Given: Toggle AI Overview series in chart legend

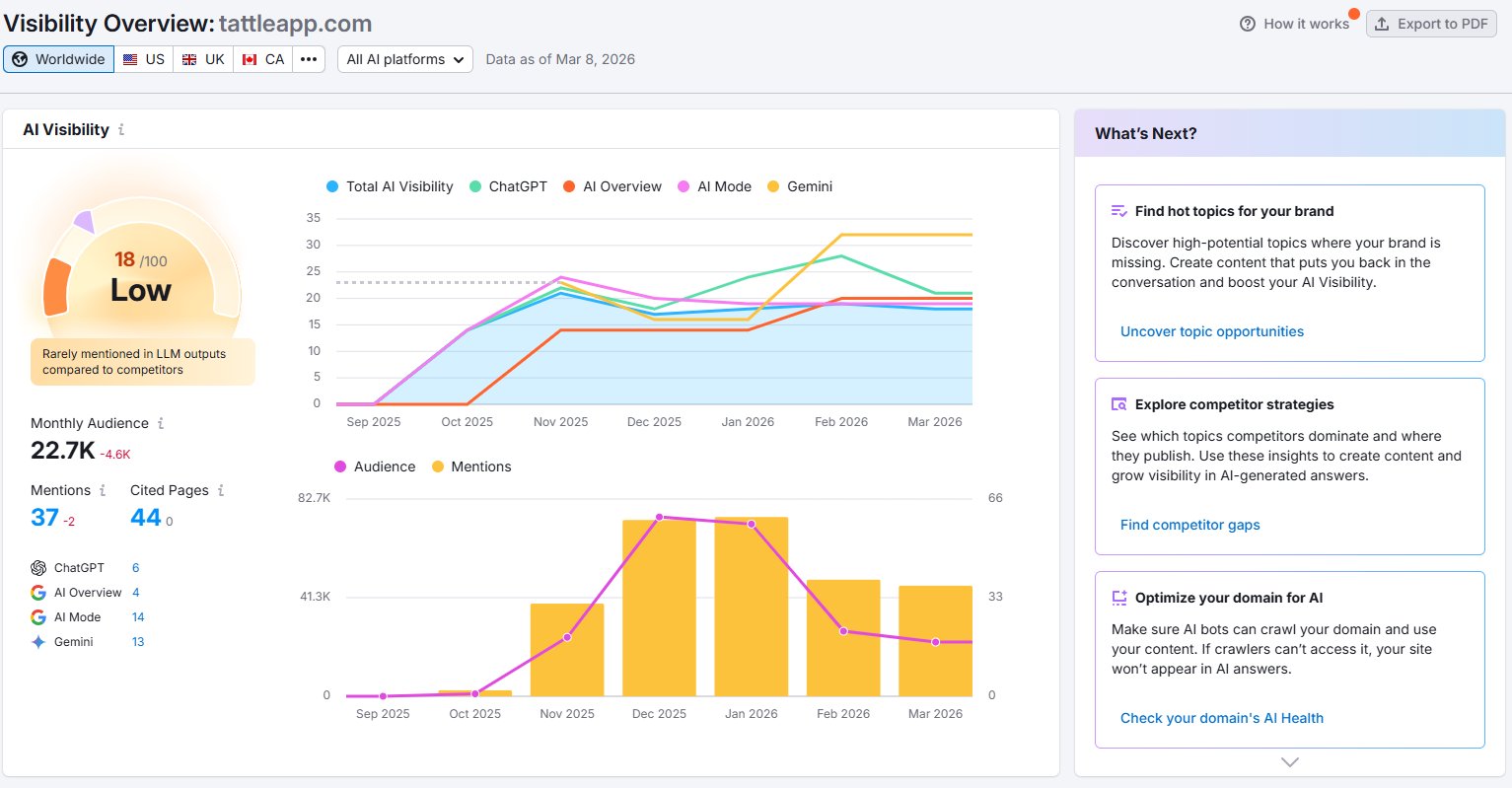Looking at the screenshot, I should tap(612, 186).
